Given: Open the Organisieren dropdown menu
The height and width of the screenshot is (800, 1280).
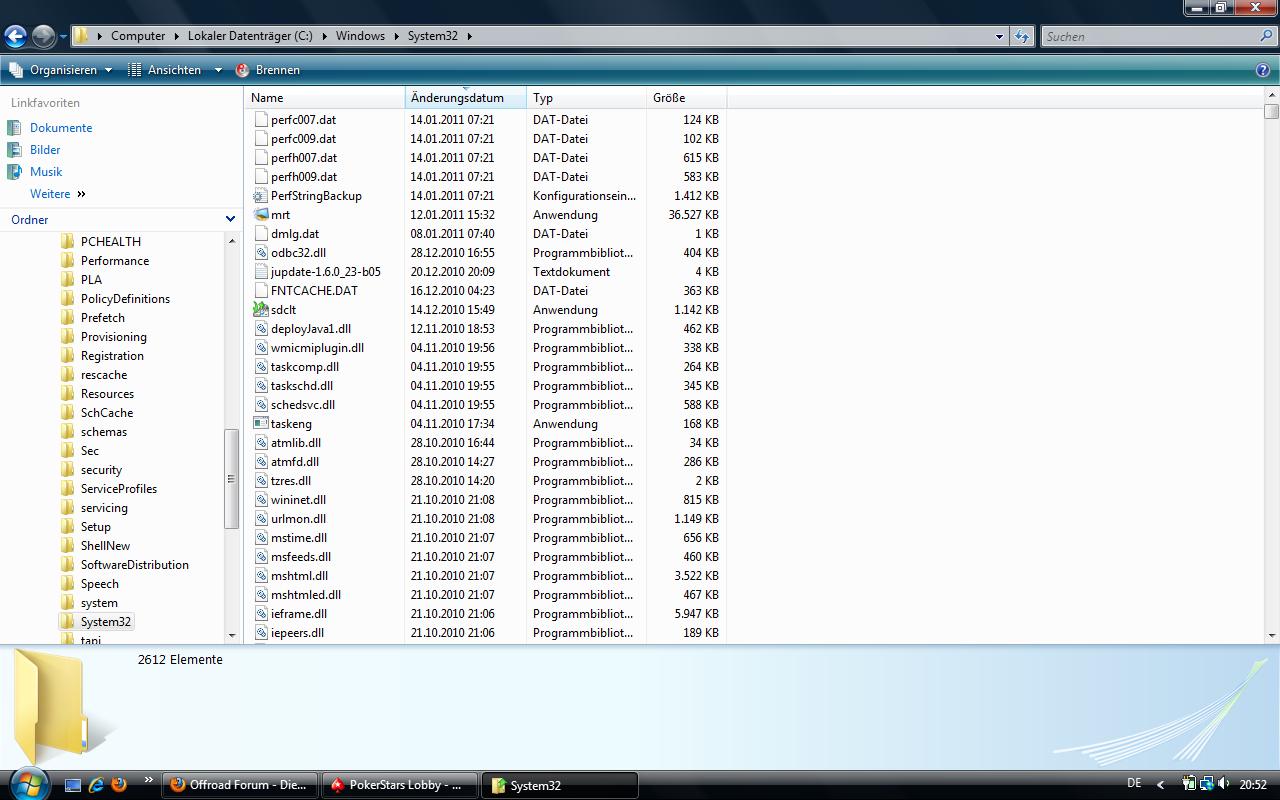Looking at the screenshot, I should click(62, 70).
